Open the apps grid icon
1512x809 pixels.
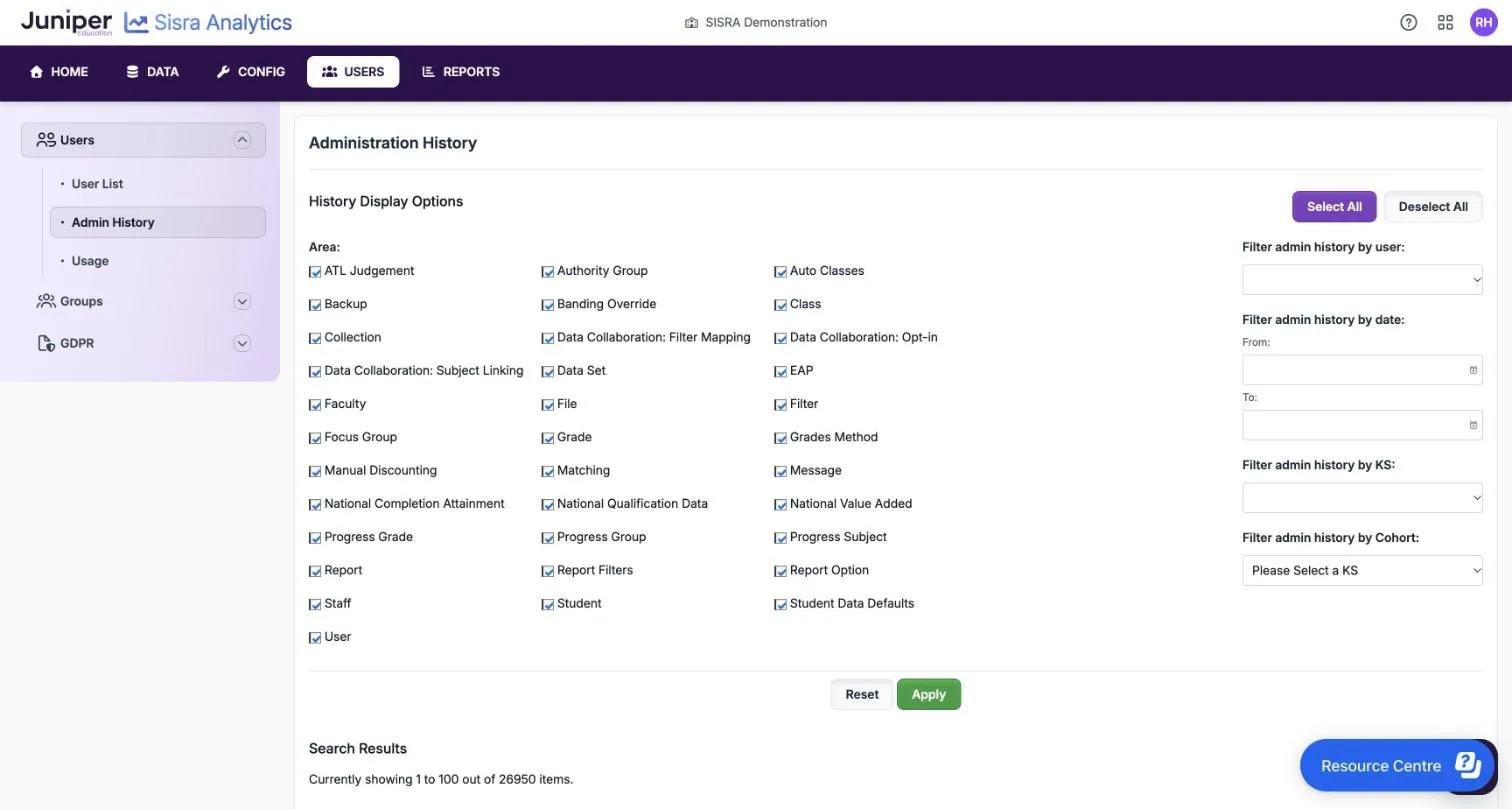point(1445,22)
